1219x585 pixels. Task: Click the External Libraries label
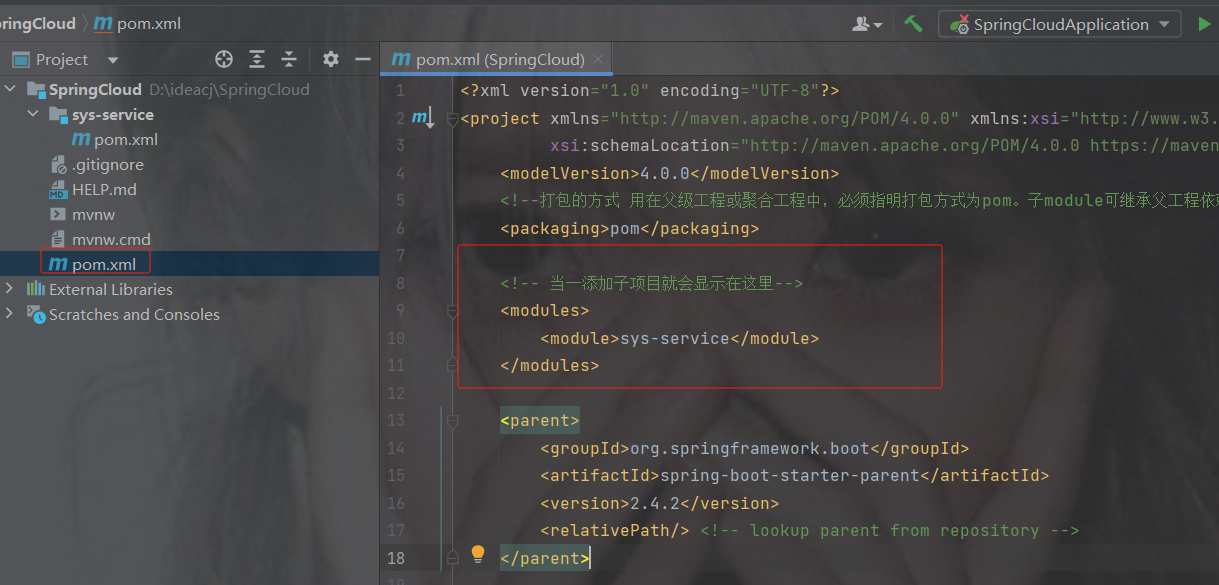pyautogui.click(x=111, y=289)
